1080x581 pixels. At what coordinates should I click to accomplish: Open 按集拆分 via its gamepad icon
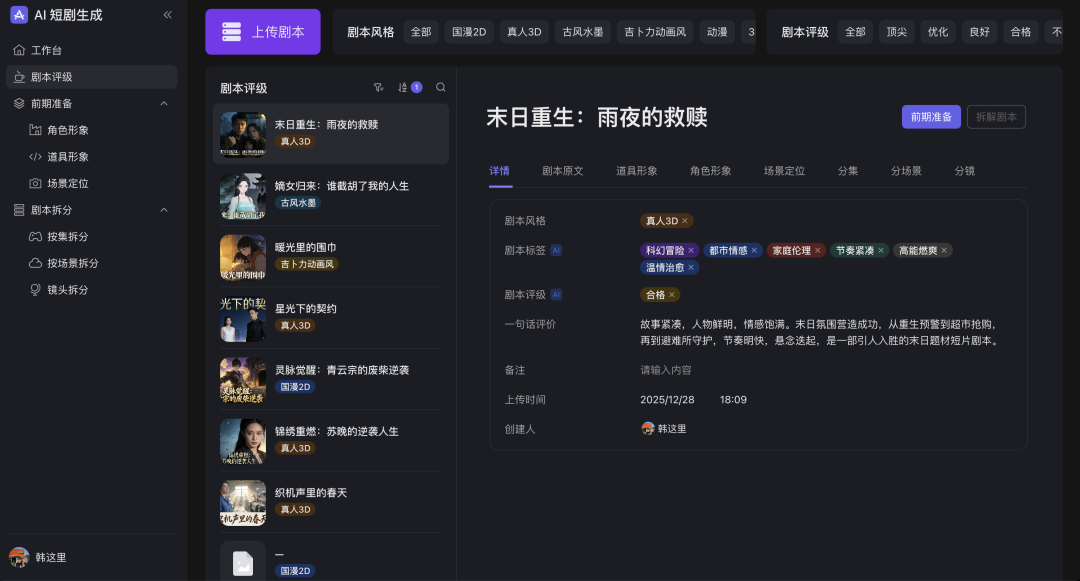pos(33,236)
